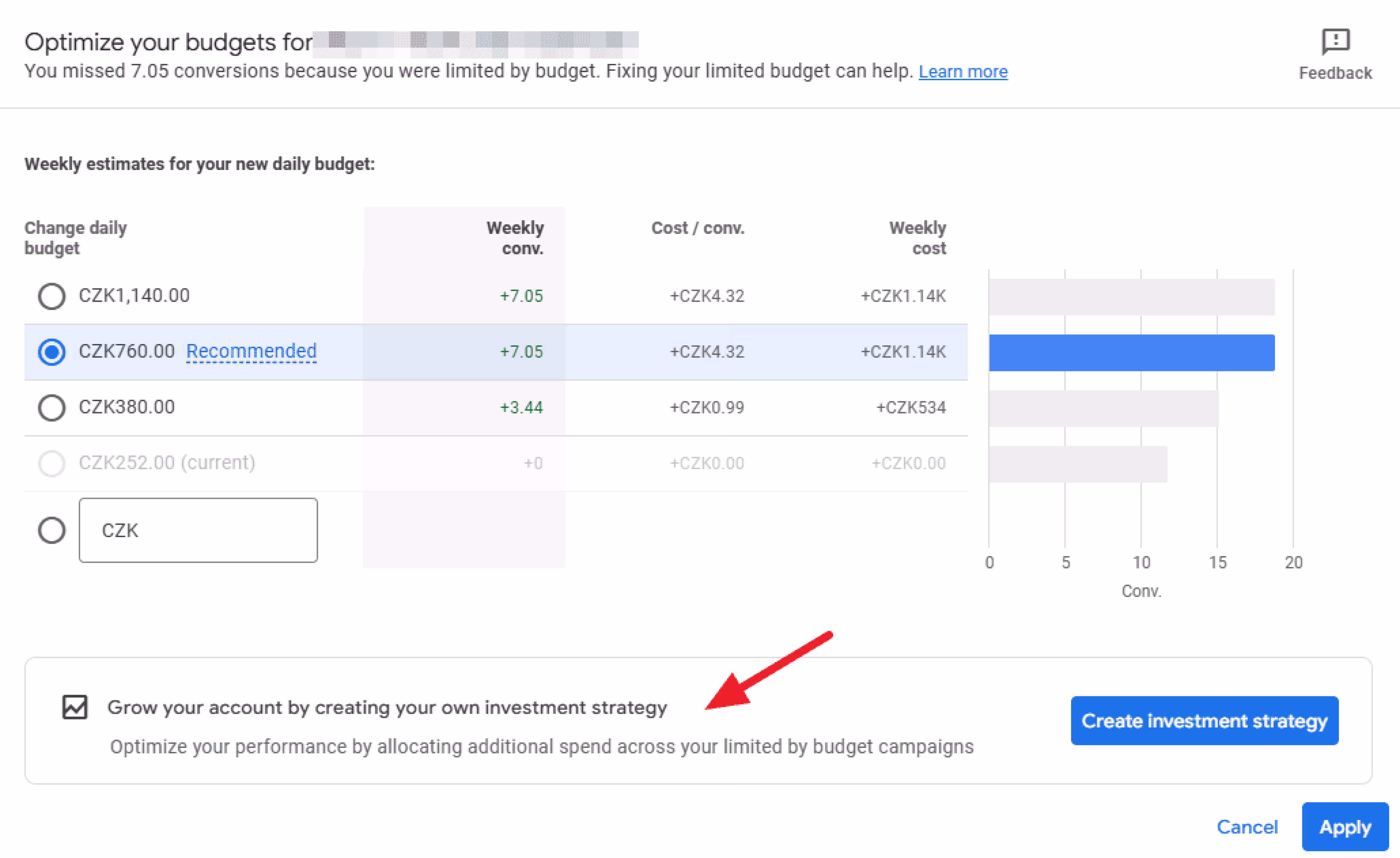Cancel the budget optimization dialog
This screenshot has width=1400, height=858.
[x=1247, y=827]
